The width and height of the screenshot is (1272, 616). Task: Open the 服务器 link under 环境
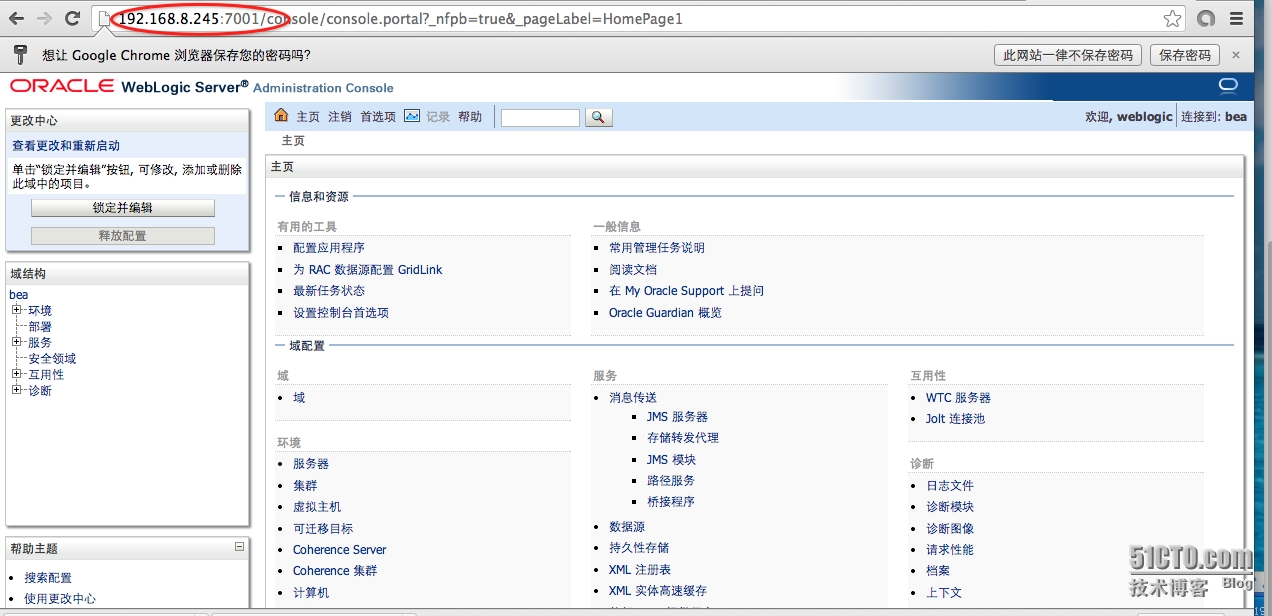[x=311, y=464]
